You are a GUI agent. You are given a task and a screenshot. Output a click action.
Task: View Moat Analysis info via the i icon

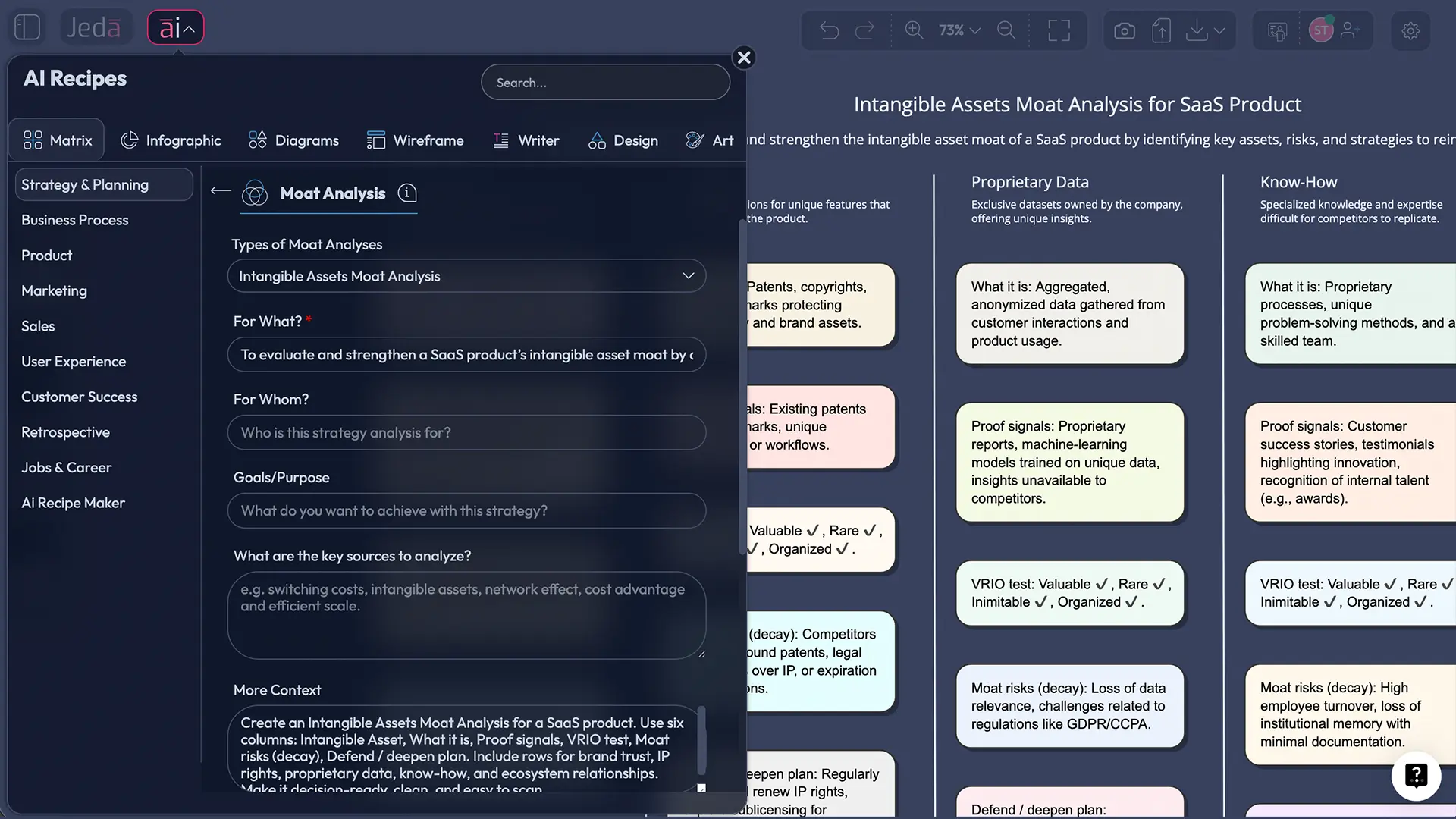point(407,193)
